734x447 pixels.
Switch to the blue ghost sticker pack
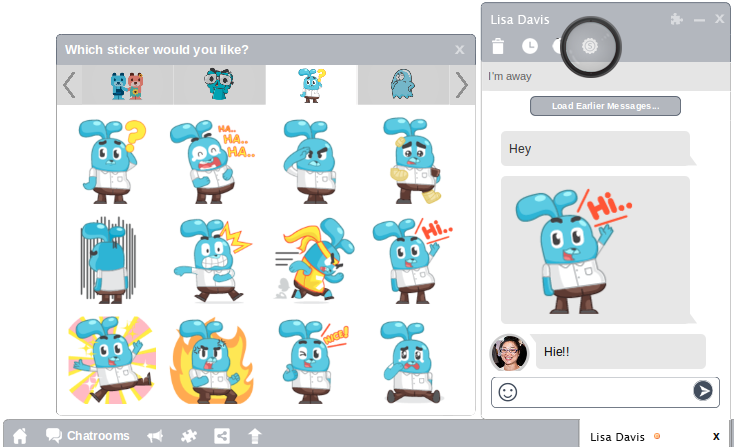[403, 85]
